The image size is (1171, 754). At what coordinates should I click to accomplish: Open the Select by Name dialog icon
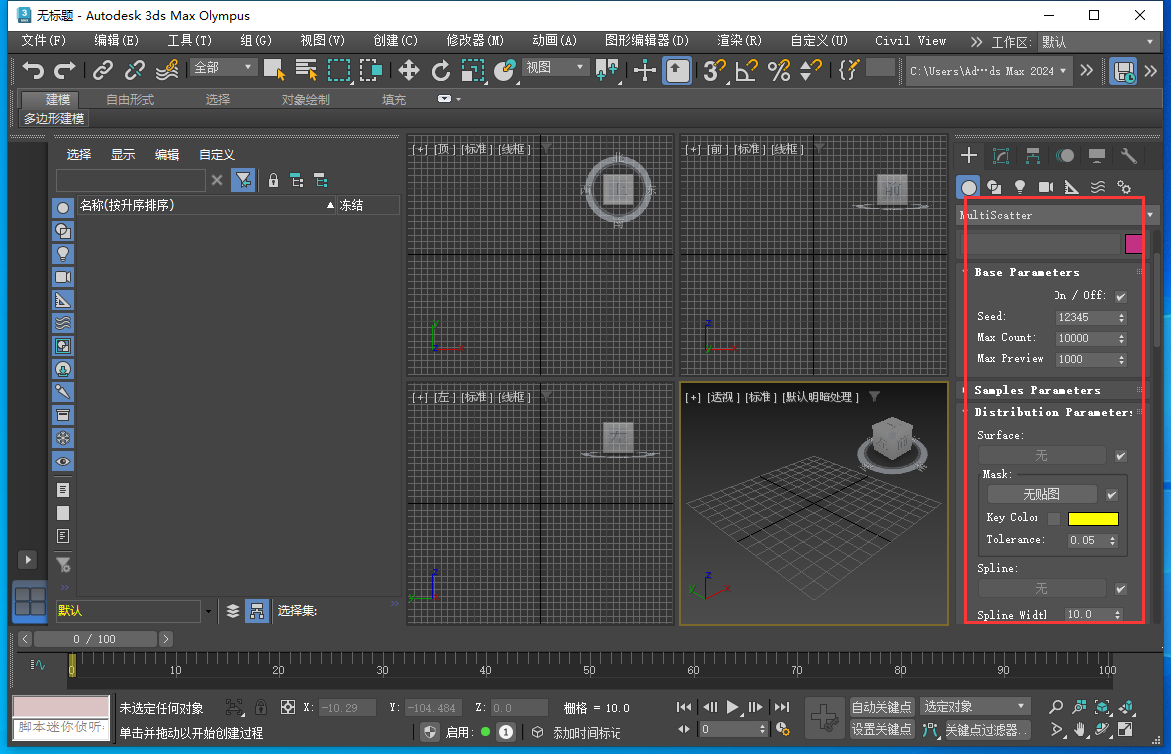point(307,71)
